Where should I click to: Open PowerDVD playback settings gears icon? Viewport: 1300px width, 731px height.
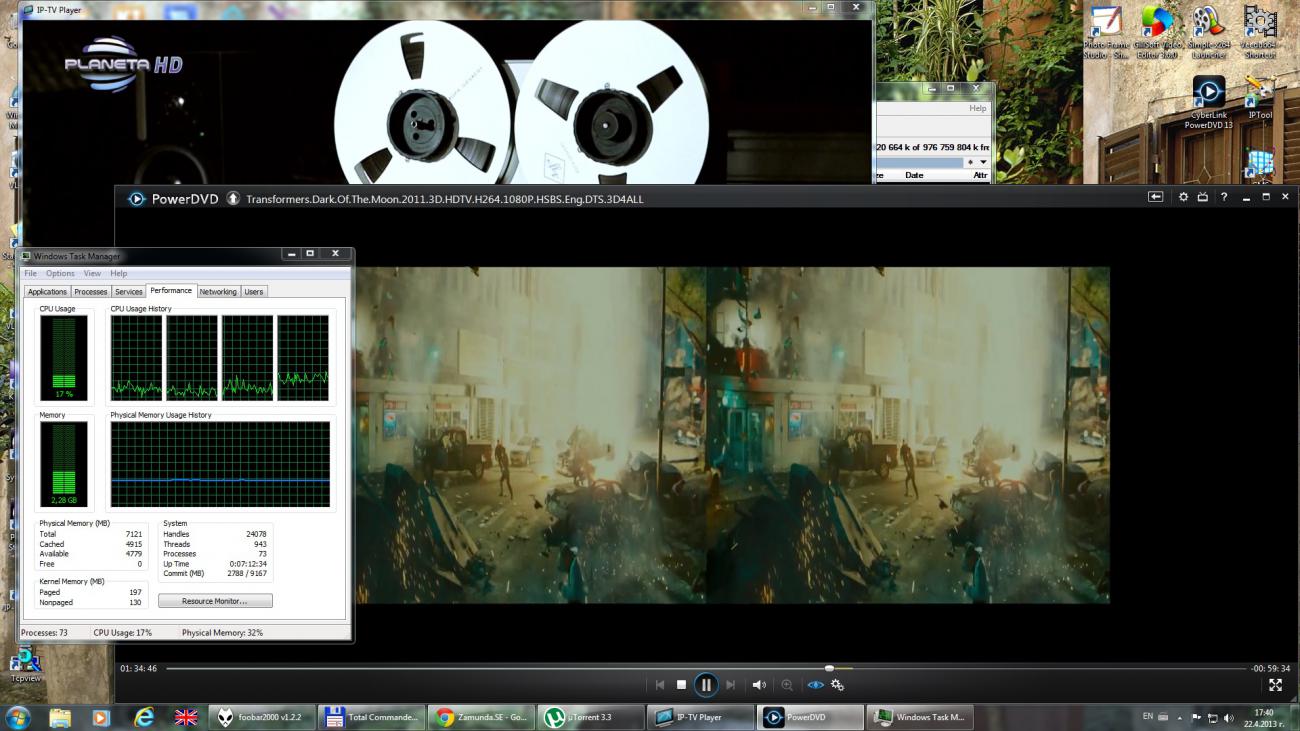coord(838,685)
